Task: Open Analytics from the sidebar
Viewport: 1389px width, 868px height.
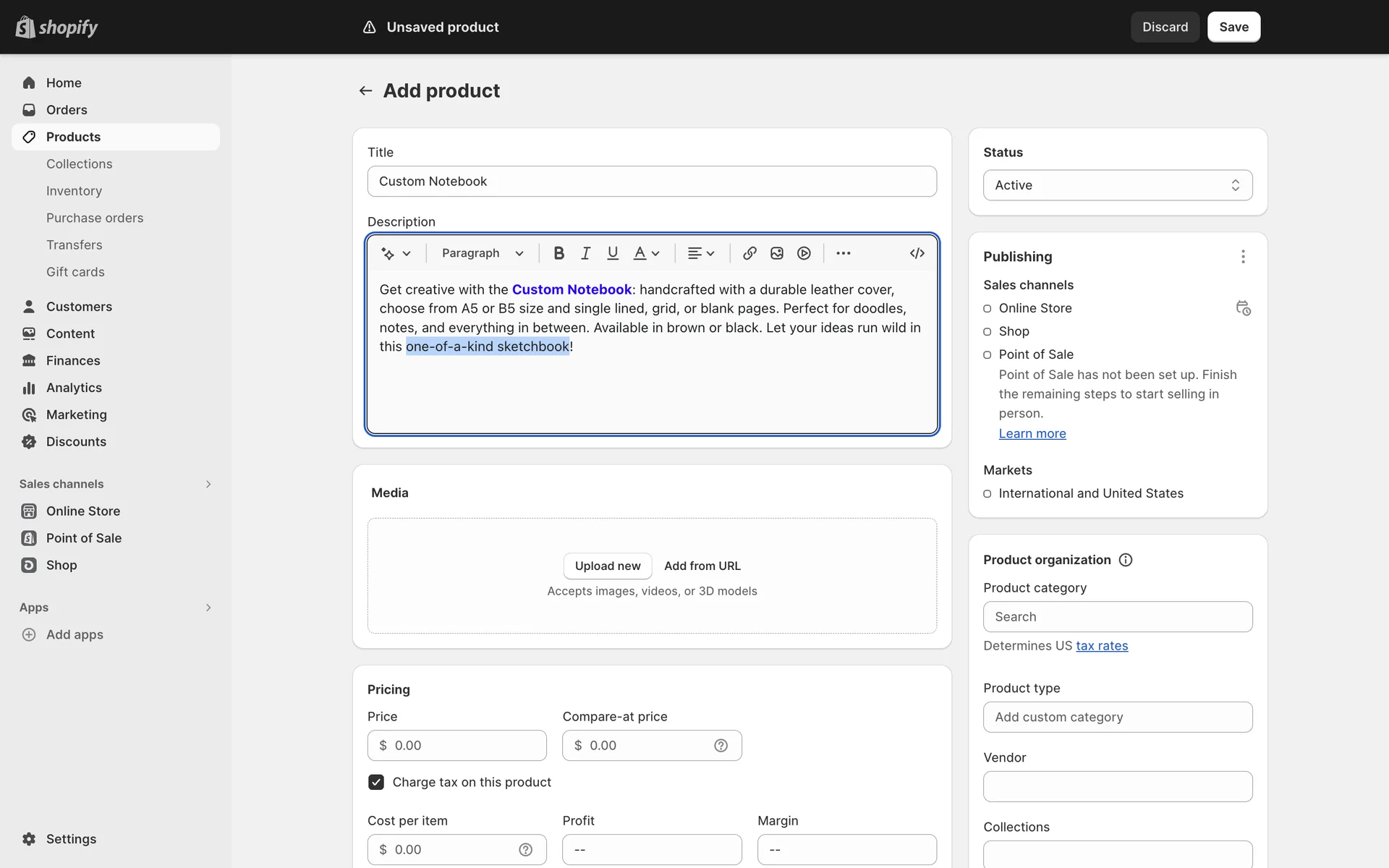Action: pos(74,388)
